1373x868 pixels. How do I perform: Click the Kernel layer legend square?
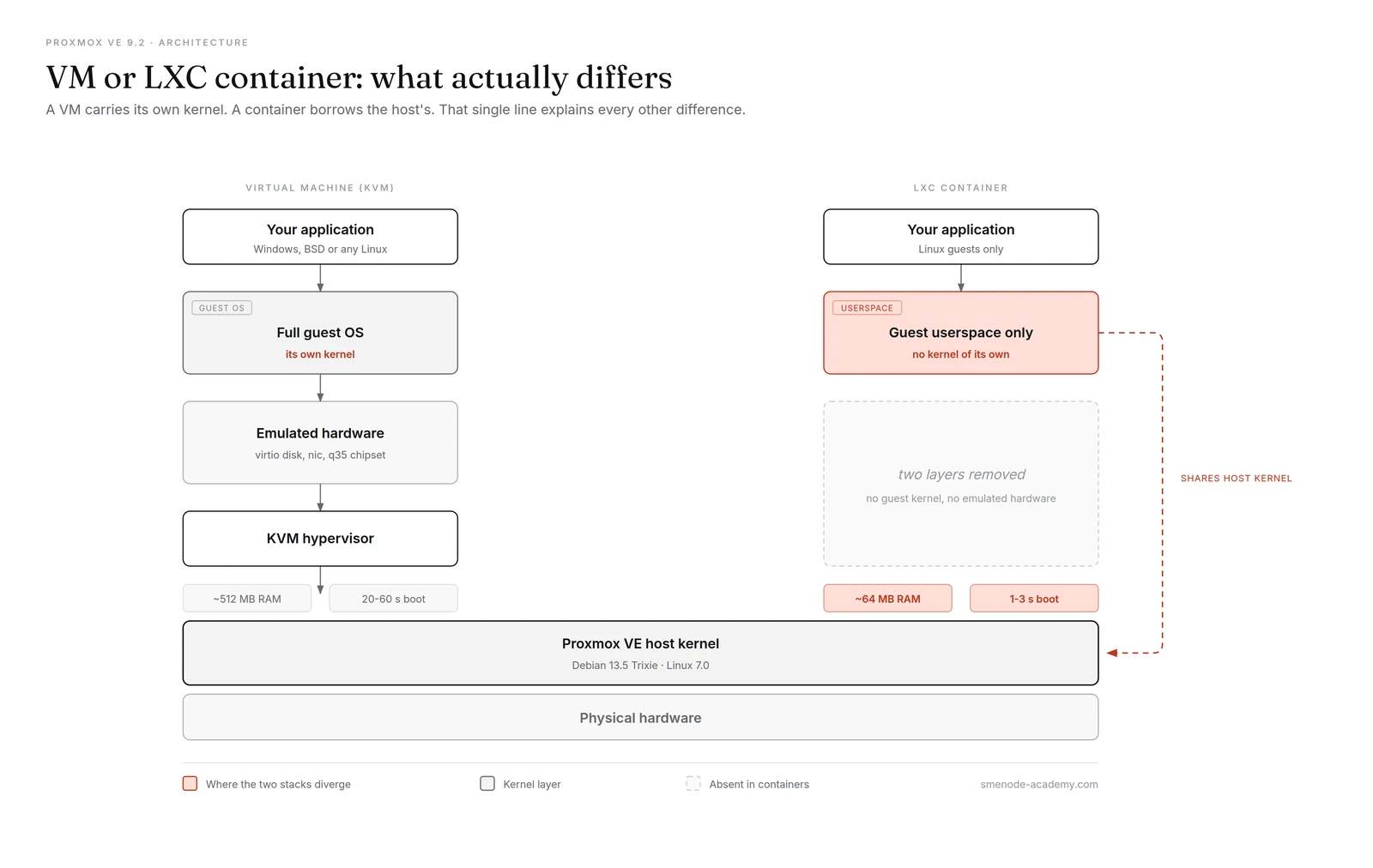click(x=487, y=783)
